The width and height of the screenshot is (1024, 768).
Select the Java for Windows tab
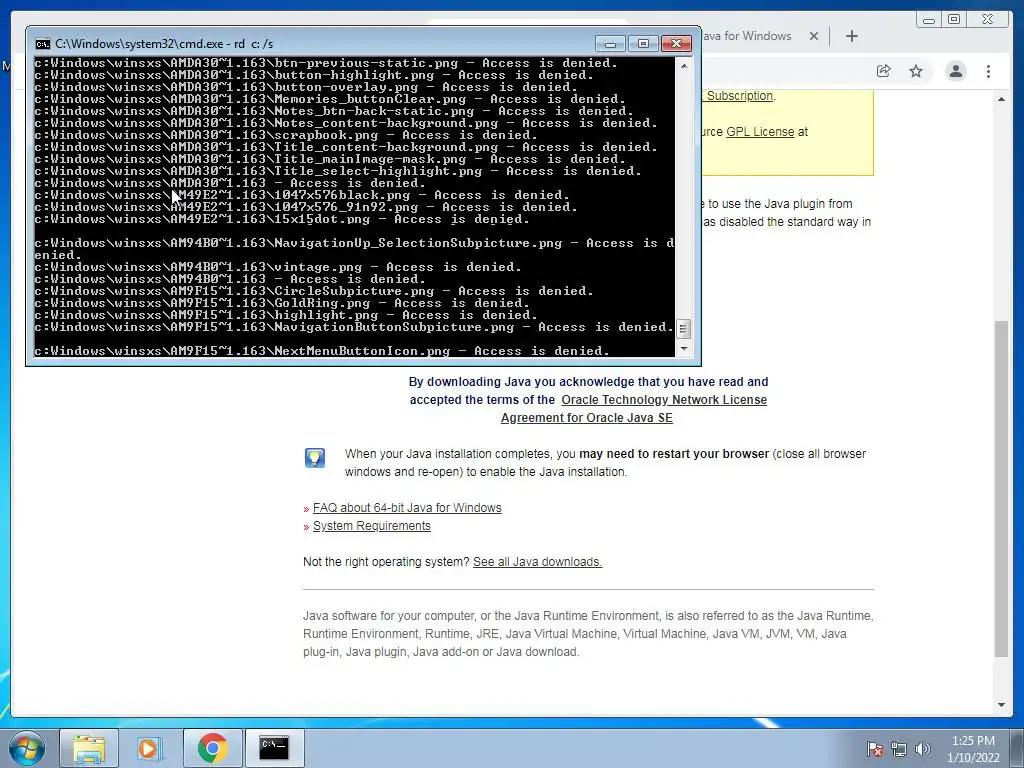pyautogui.click(x=748, y=36)
